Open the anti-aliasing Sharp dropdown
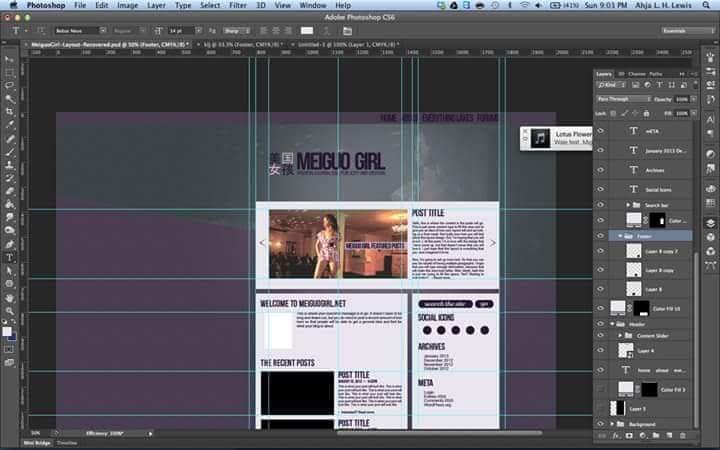 coord(236,31)
